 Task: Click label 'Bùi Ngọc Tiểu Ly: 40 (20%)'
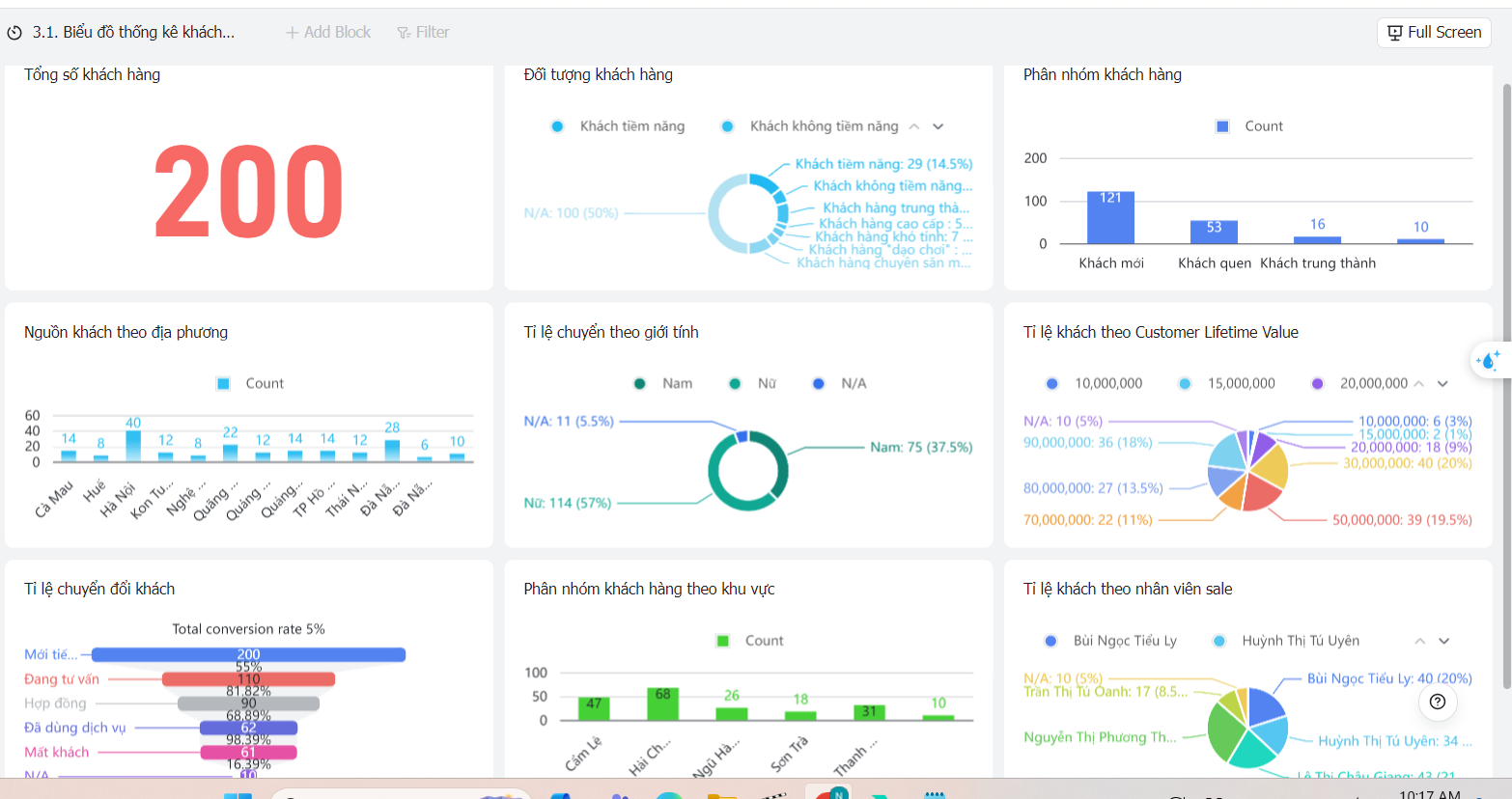click(x=1389, y=678)
